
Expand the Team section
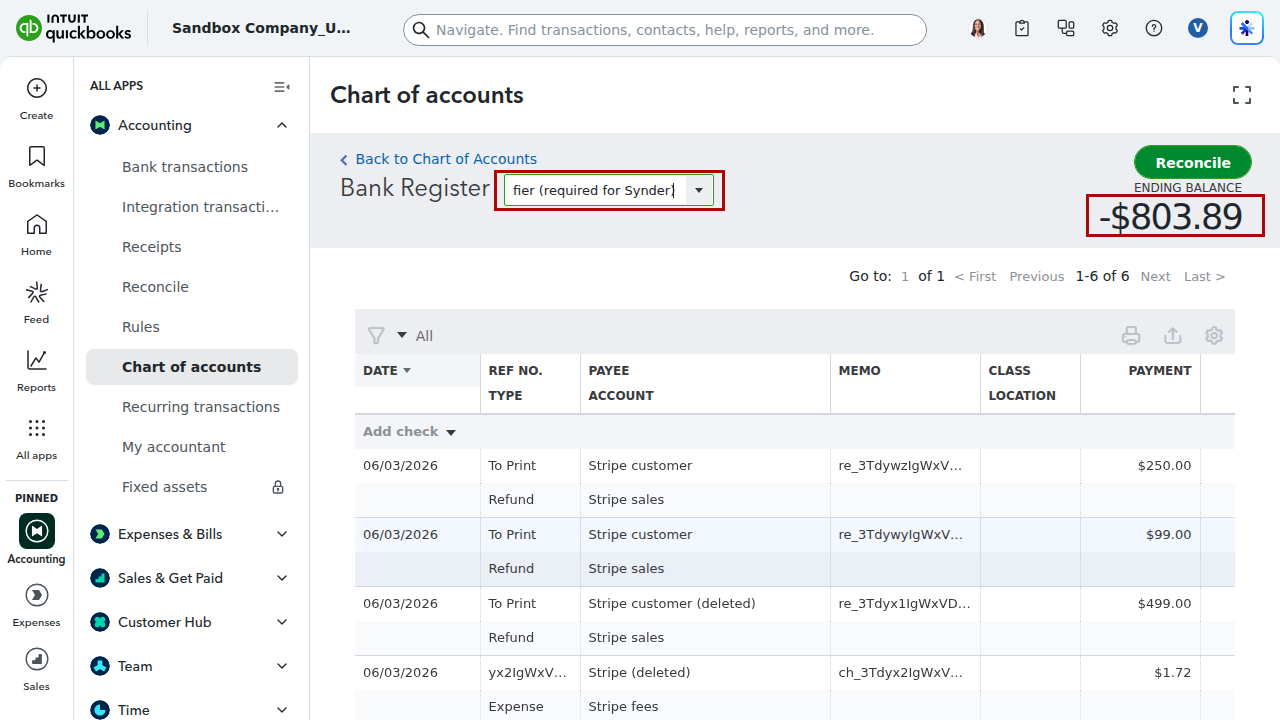282,666
